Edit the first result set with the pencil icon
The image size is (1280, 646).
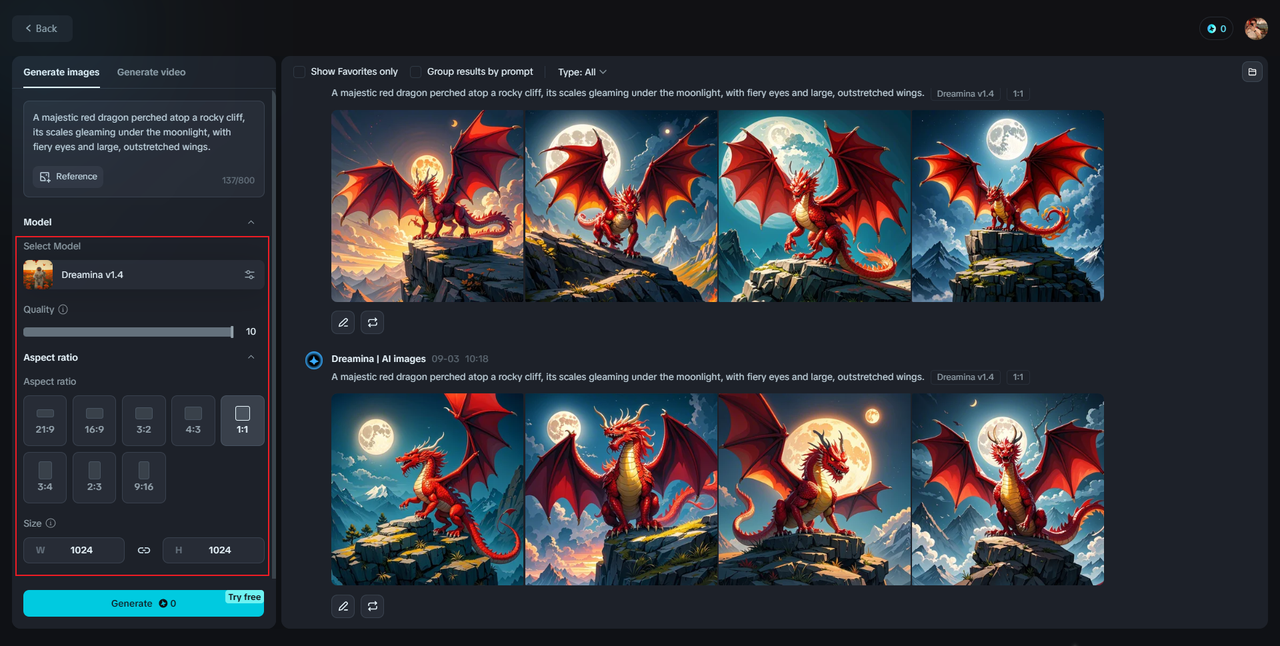click(343, 322)
